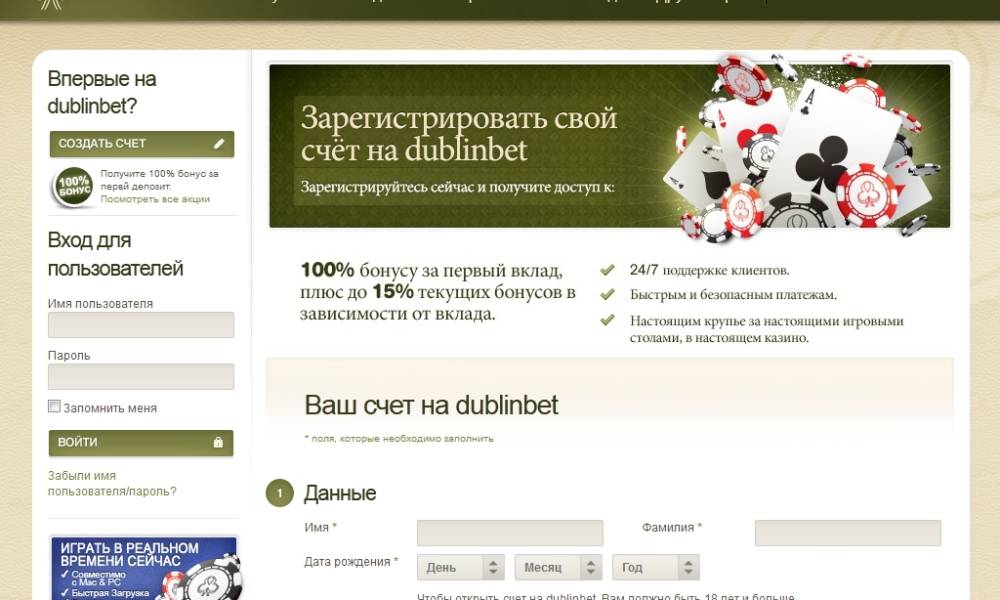Click the label 'Дата рождения *'
1000x600 pixels.
pyautogui.click(x=351, y=562)
